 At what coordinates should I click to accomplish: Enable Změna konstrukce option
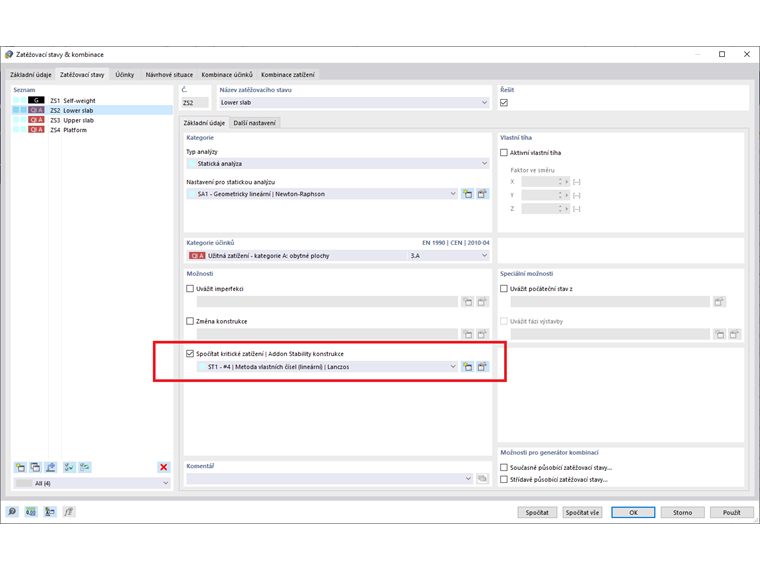click(x=190, y=321)
